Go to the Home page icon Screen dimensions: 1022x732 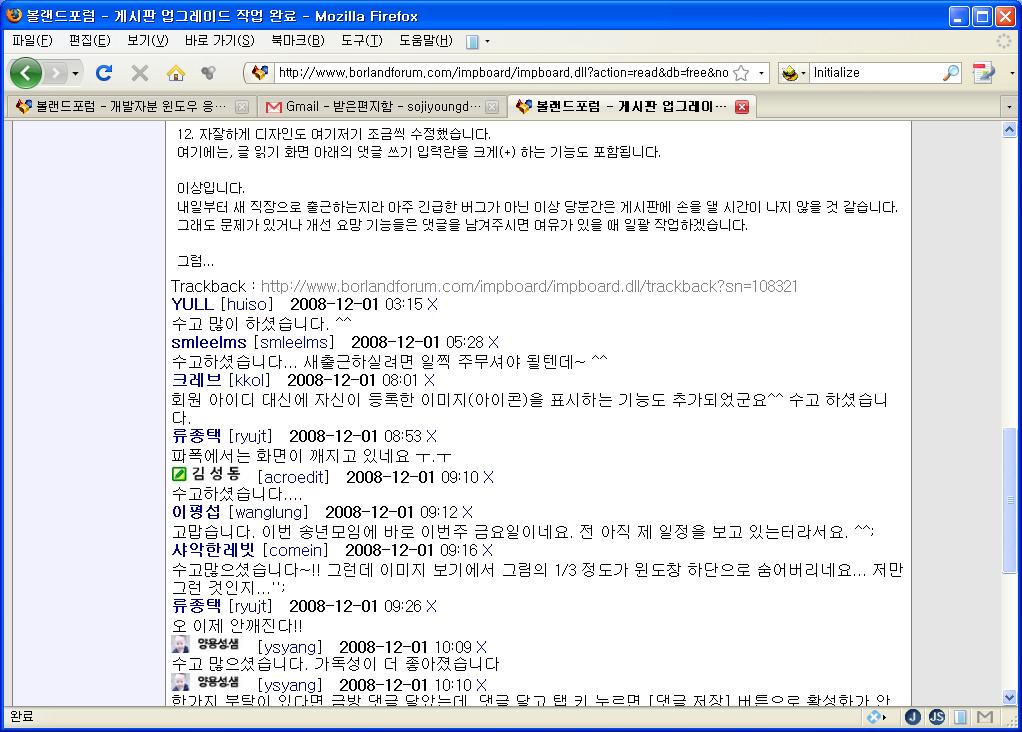(x=176, y=73)
